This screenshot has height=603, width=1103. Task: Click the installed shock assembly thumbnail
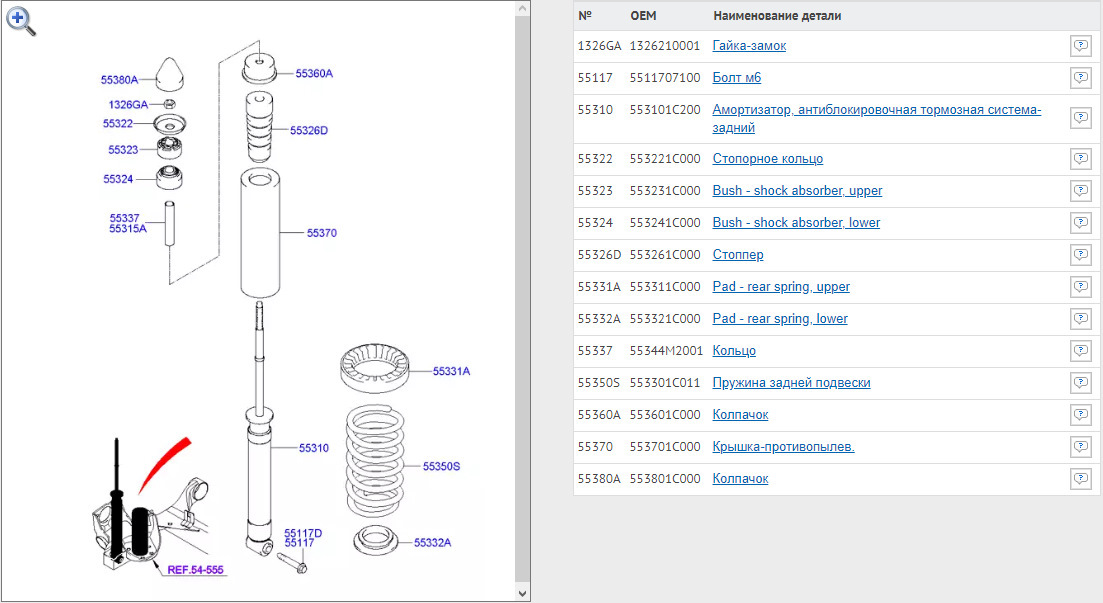(x=151, y=505)
